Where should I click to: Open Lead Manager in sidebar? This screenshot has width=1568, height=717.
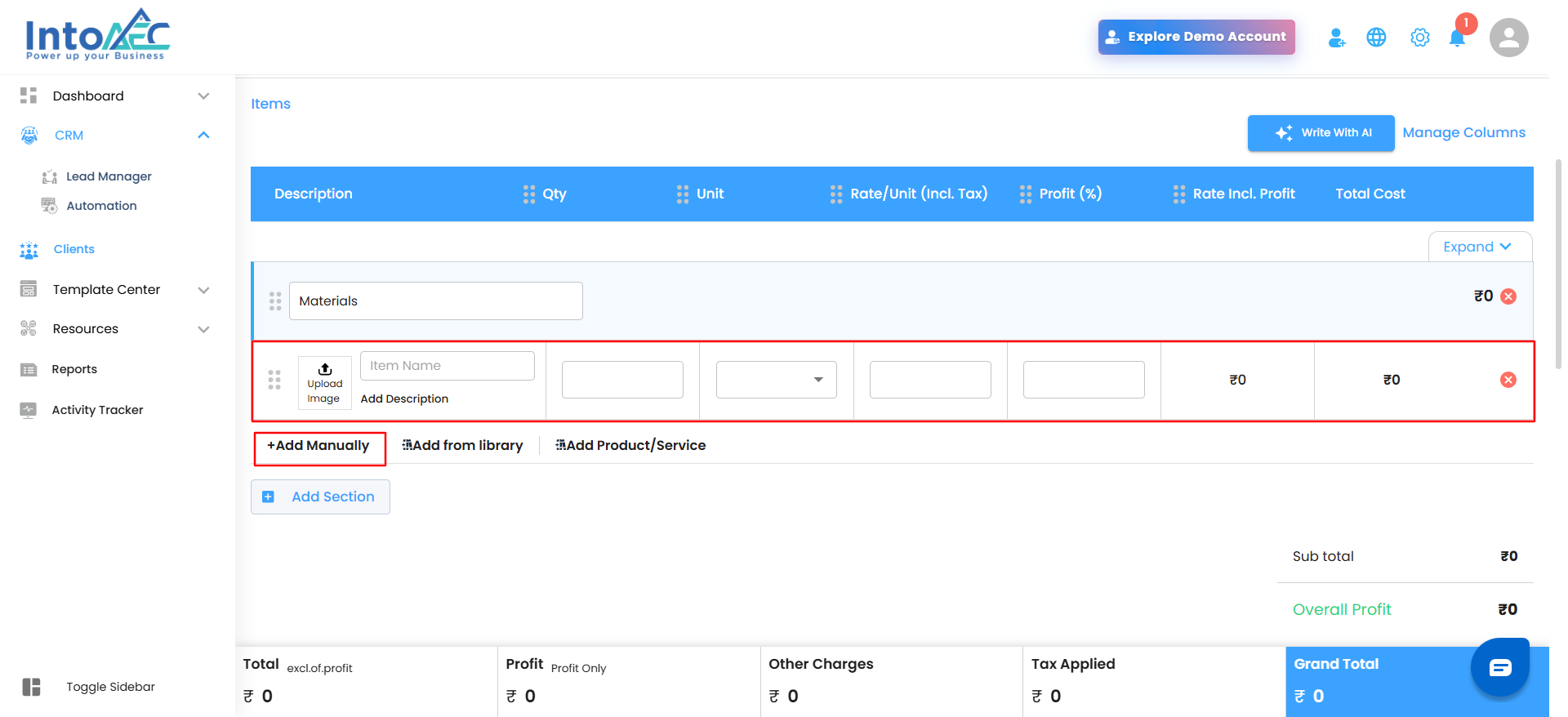point(109,176)
